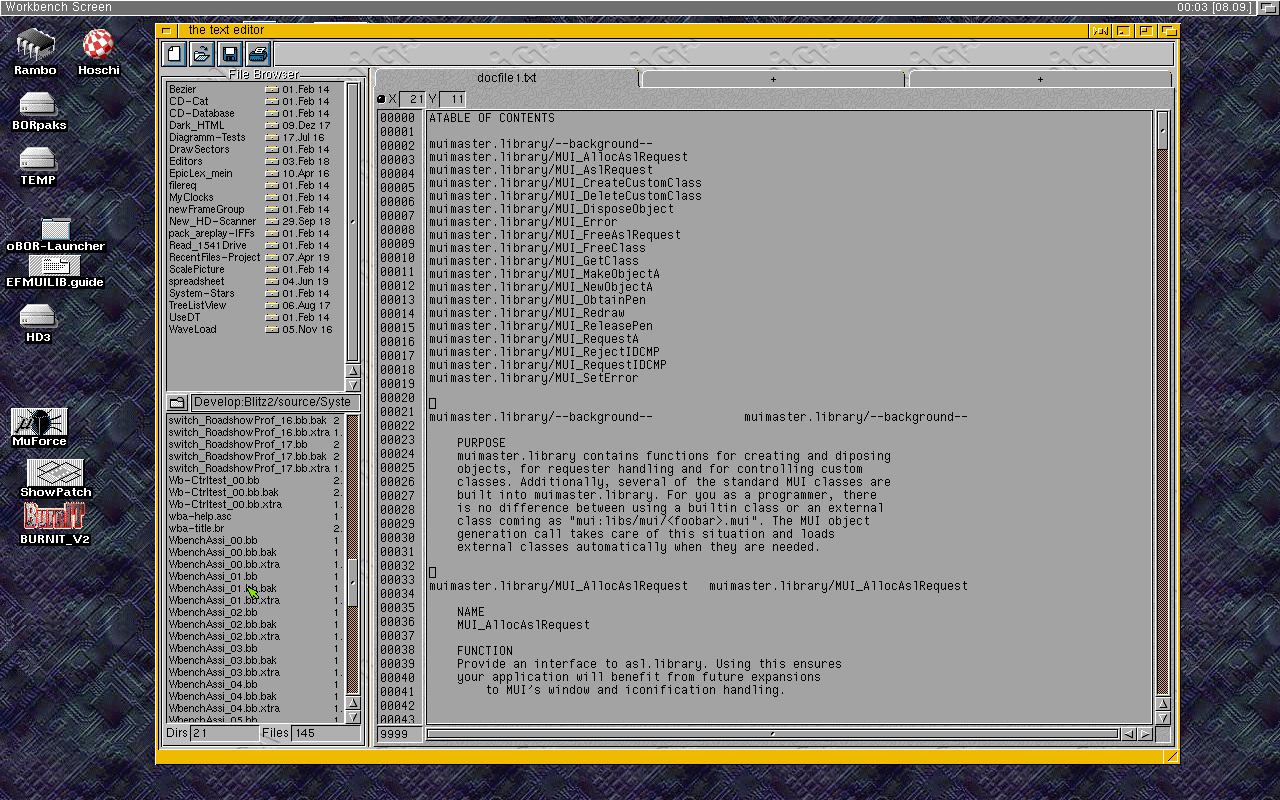The width and height of the screenshot is (1280, 800).
Task: Click the parent folder icon beside path field
Action: click(x=177, y=402)
